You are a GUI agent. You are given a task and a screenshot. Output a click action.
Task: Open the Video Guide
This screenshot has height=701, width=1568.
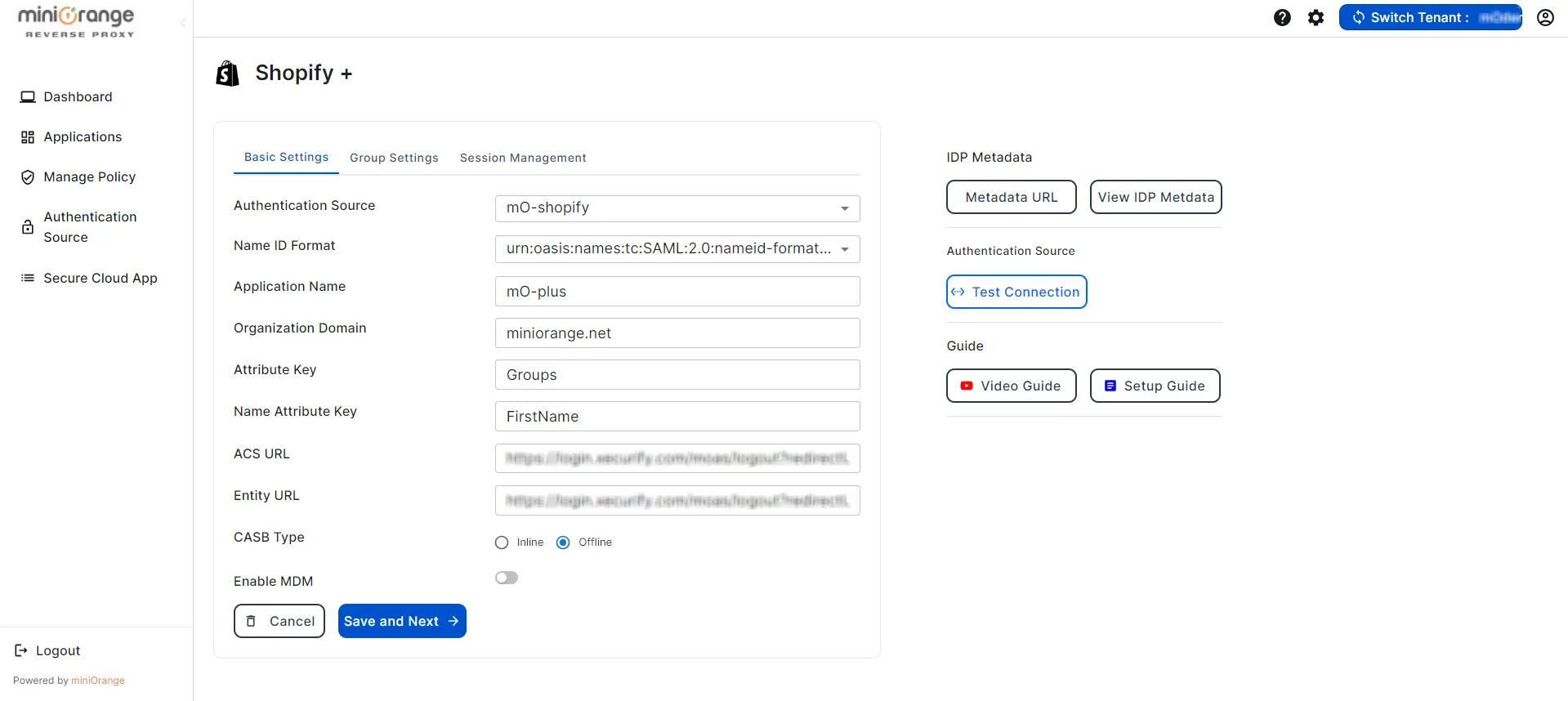pos(1012,386)
